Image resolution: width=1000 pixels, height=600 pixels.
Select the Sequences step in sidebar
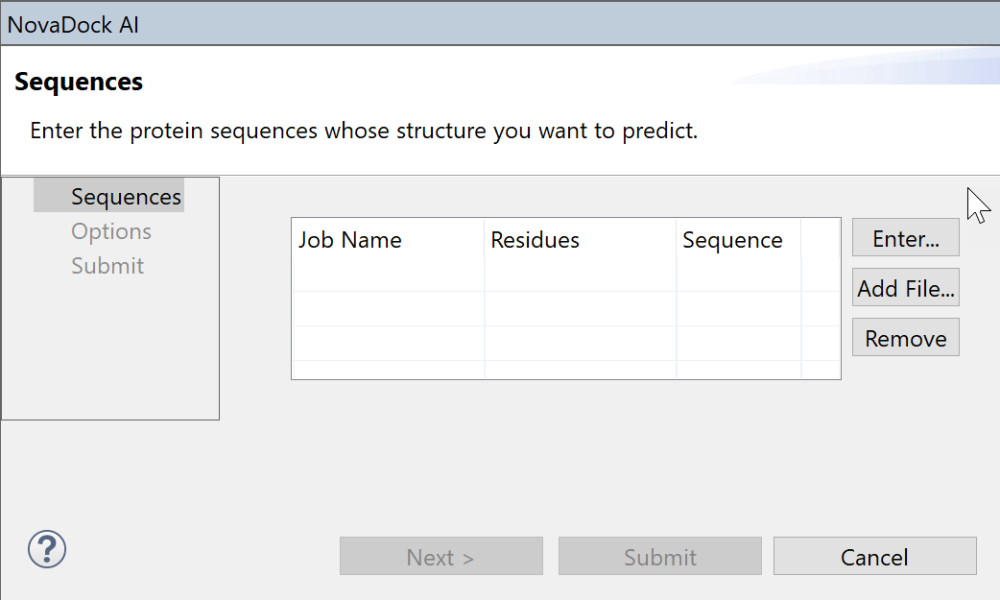(x=126, y=197)
